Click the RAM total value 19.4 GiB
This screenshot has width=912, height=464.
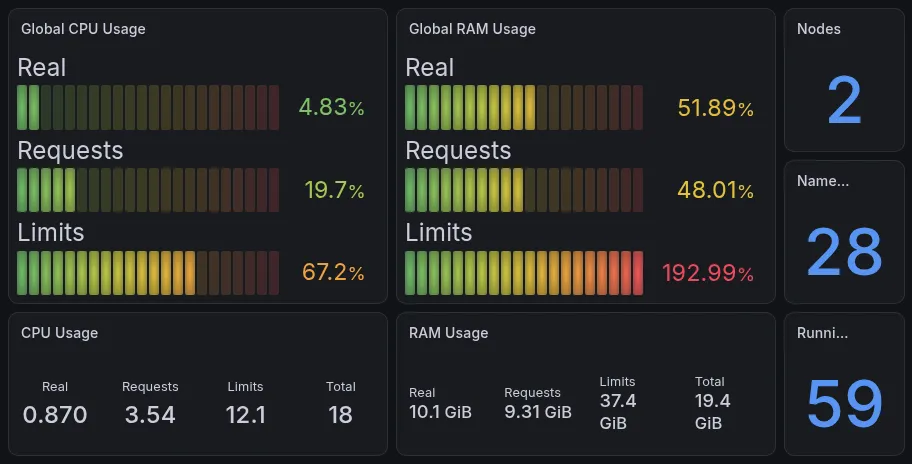[x=712, y=412]
